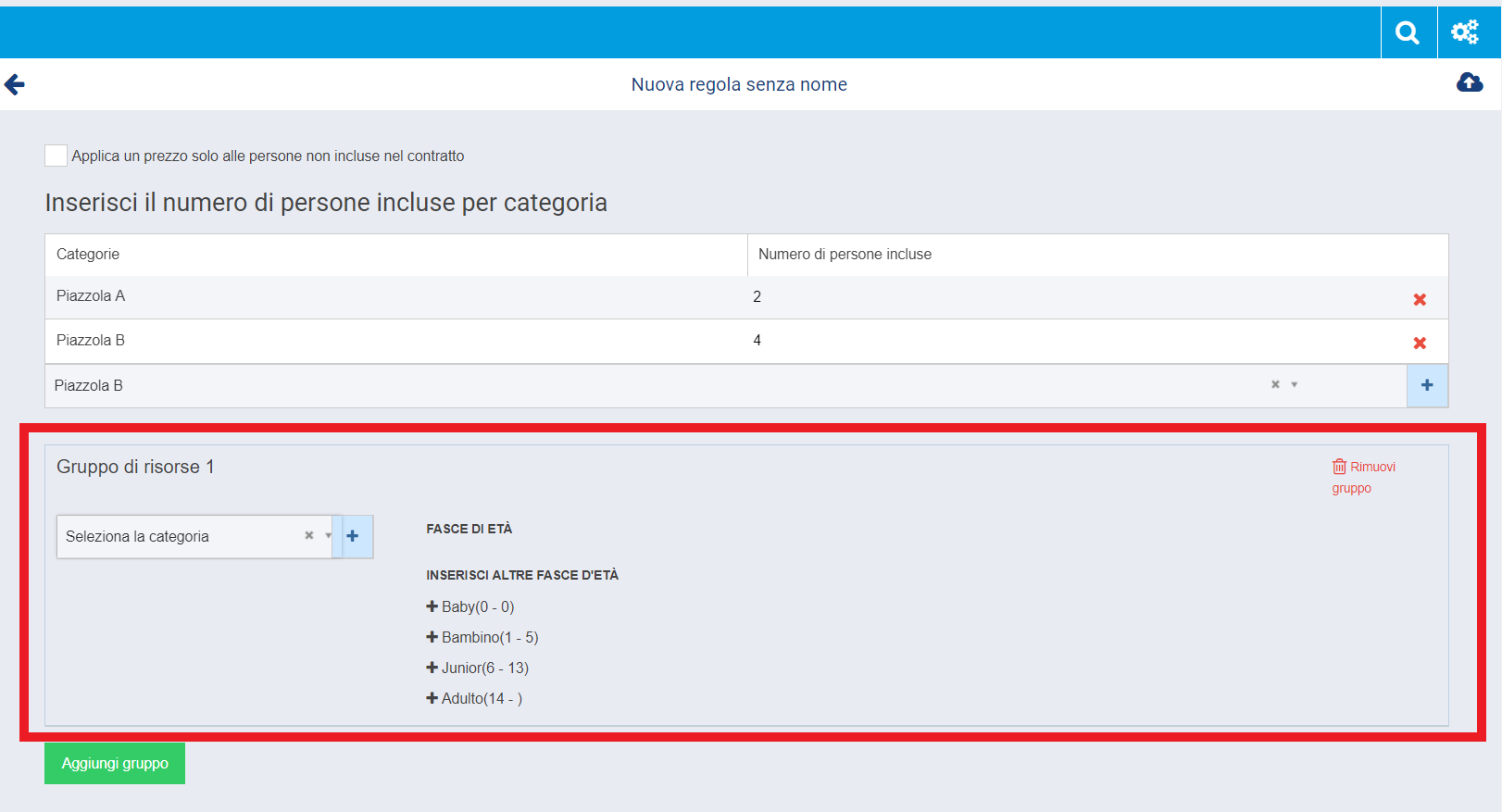Open the Piazzola B dropdown arrow
Image resolution: width=1502 pixels, height=812 pixels.
(1295, 385)
